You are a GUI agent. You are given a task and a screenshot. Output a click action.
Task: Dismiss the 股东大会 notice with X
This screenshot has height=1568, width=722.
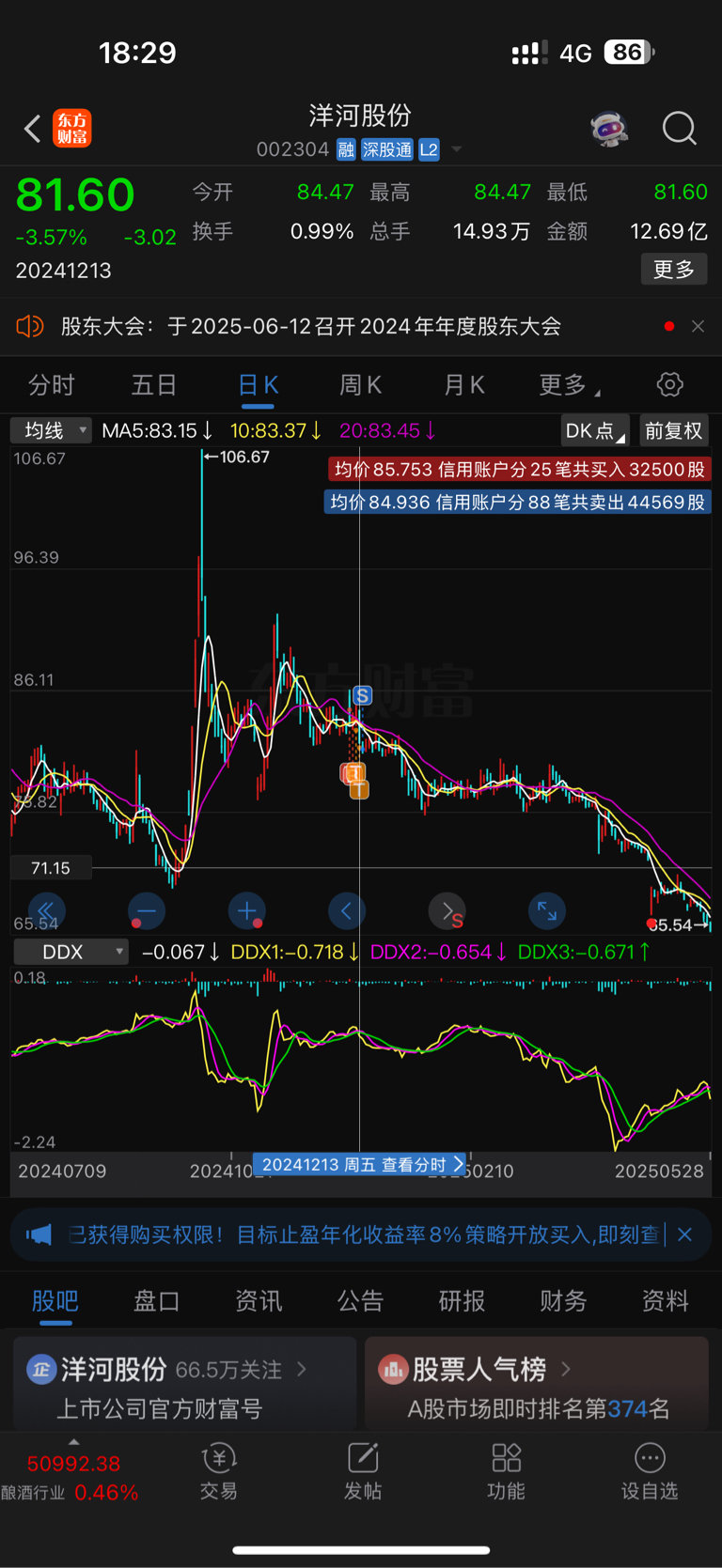click(x=698, y=326)
